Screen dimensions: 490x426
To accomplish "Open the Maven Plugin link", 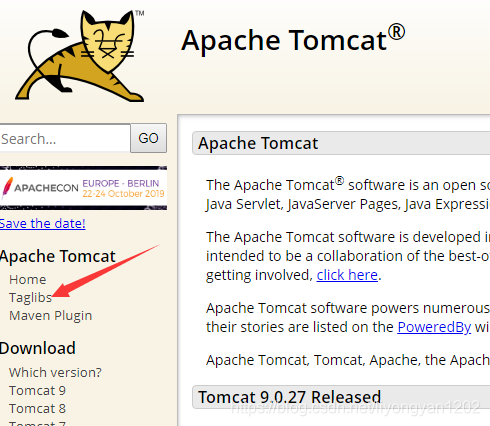I will [50, 315].
